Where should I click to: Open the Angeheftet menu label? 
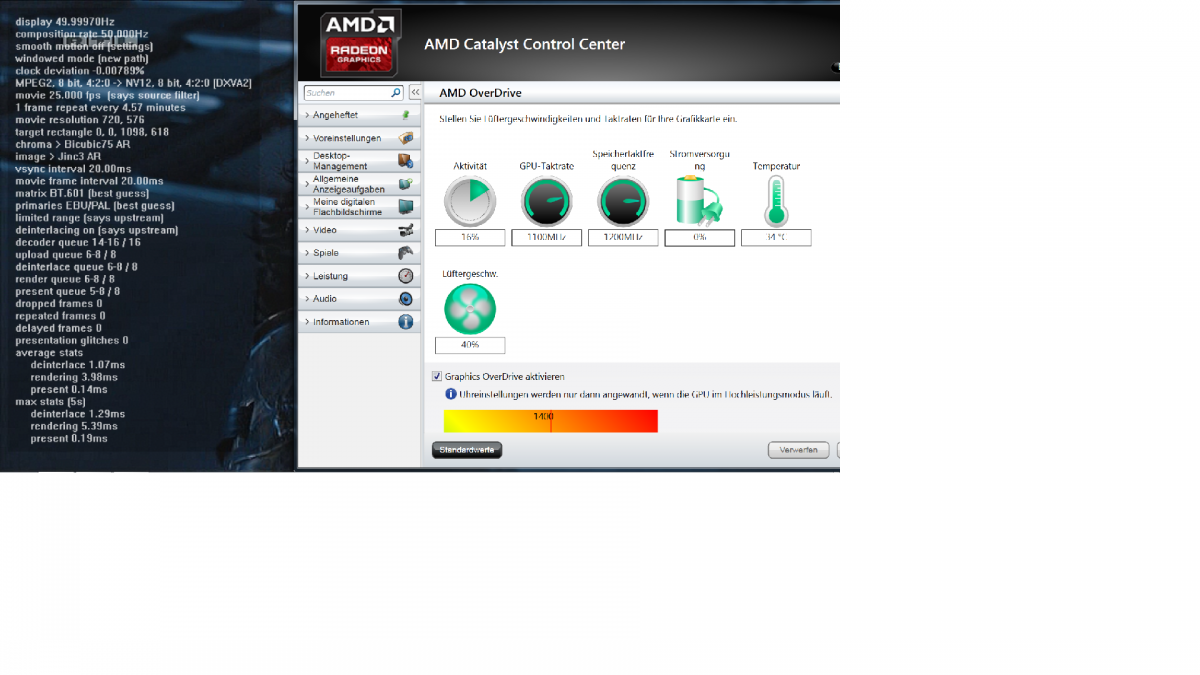(335, 116)
